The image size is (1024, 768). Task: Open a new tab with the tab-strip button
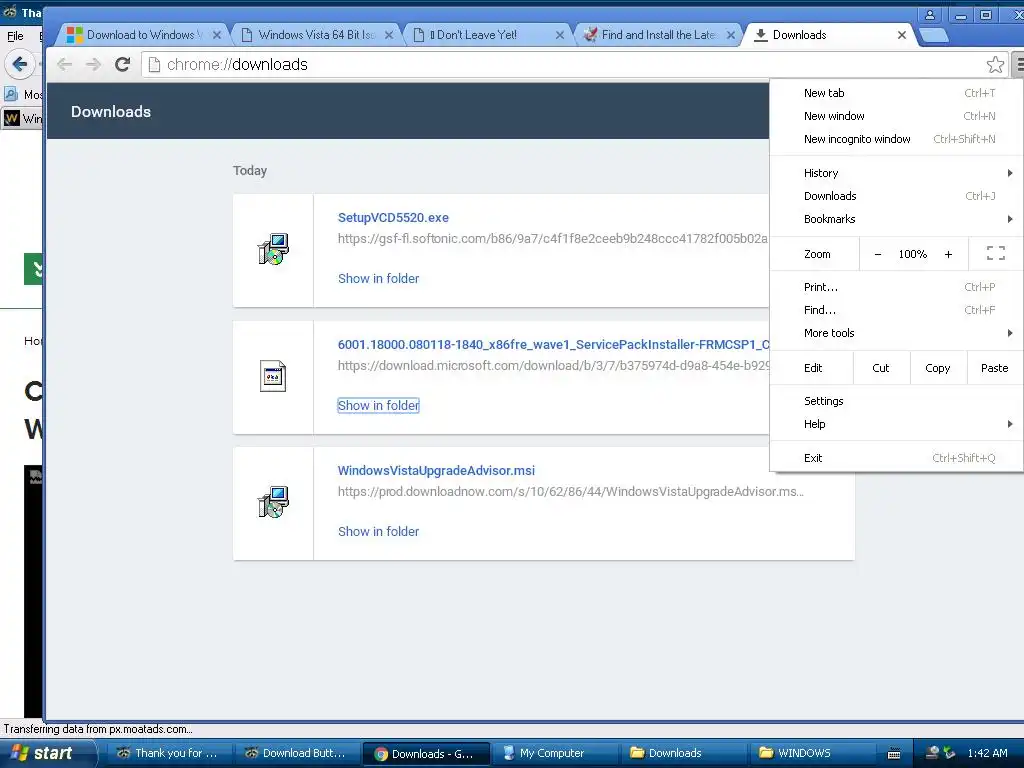click(933, 35)
